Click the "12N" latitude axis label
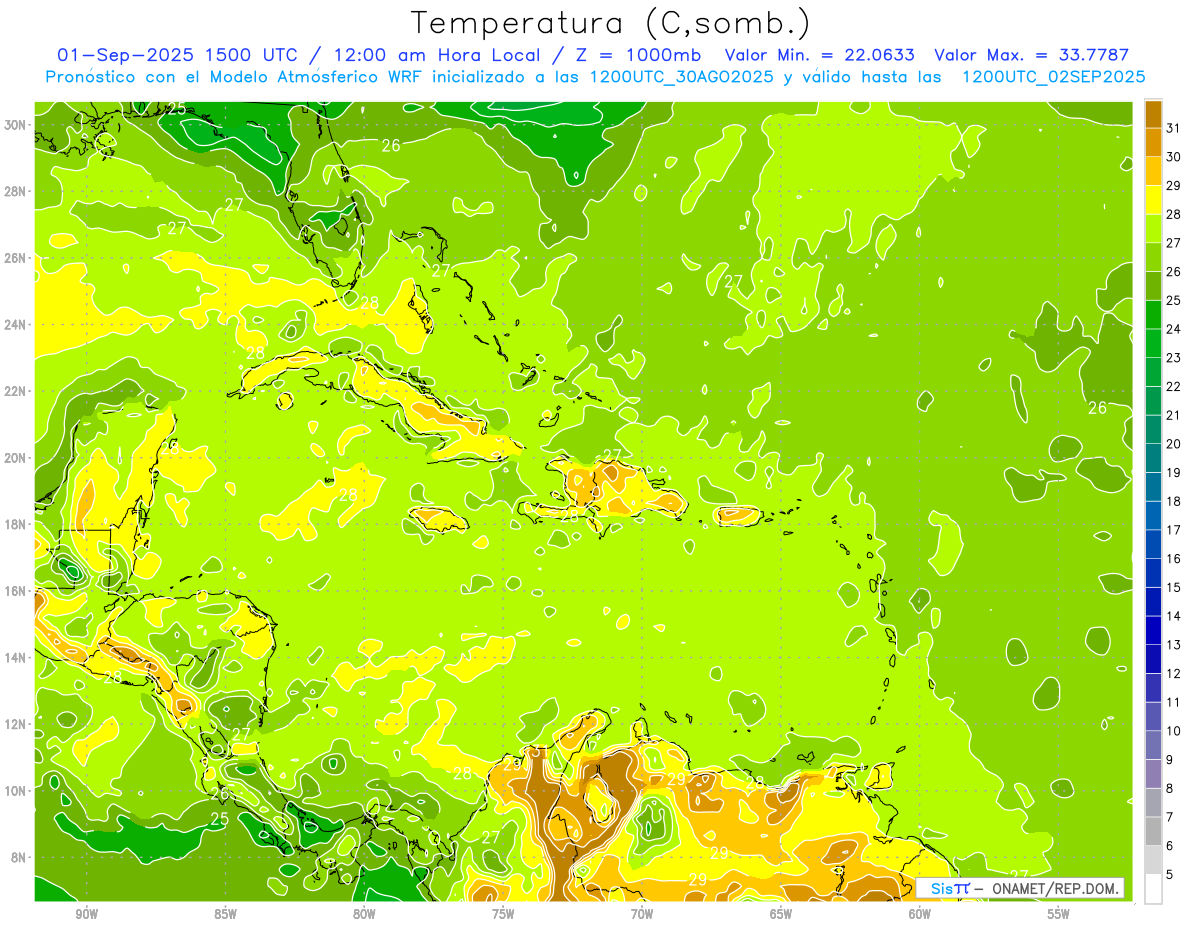Image resolution: width=1200 pixels, height=927 pixels. (16, 723)
